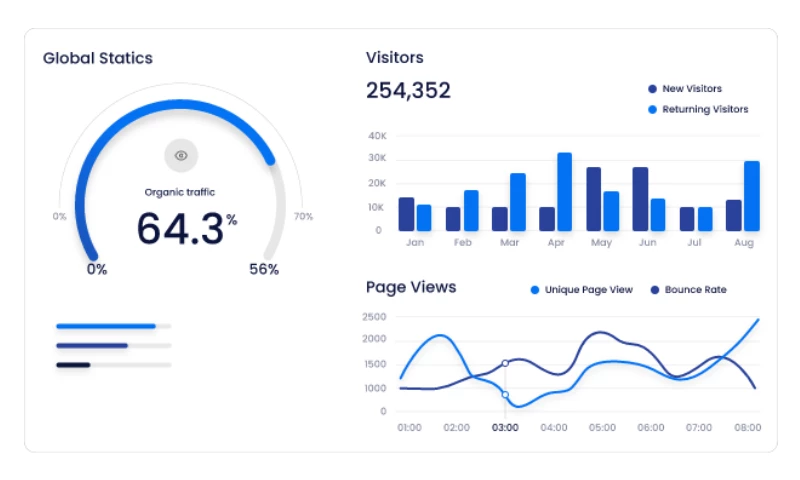Click the Page Views section title
The width and height of the screenshot is (800, 480).
pos(411,288)
